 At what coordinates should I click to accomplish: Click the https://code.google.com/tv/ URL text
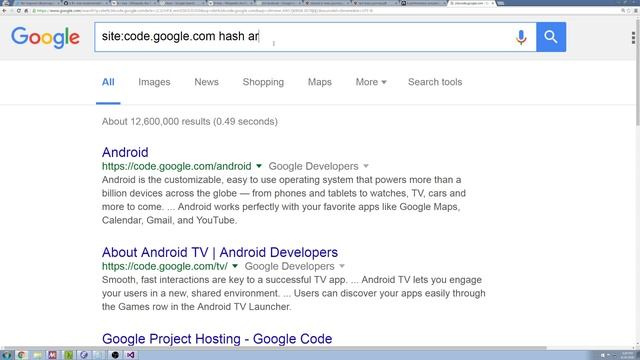165,266
